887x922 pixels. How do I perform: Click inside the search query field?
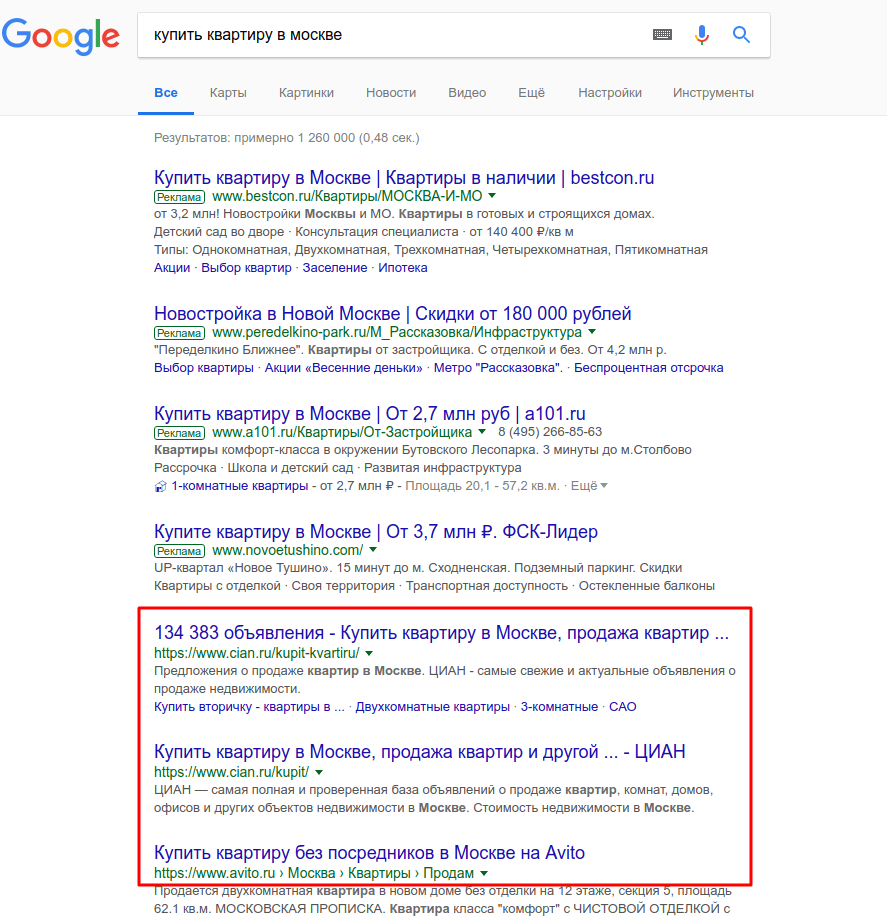(350, 34)
